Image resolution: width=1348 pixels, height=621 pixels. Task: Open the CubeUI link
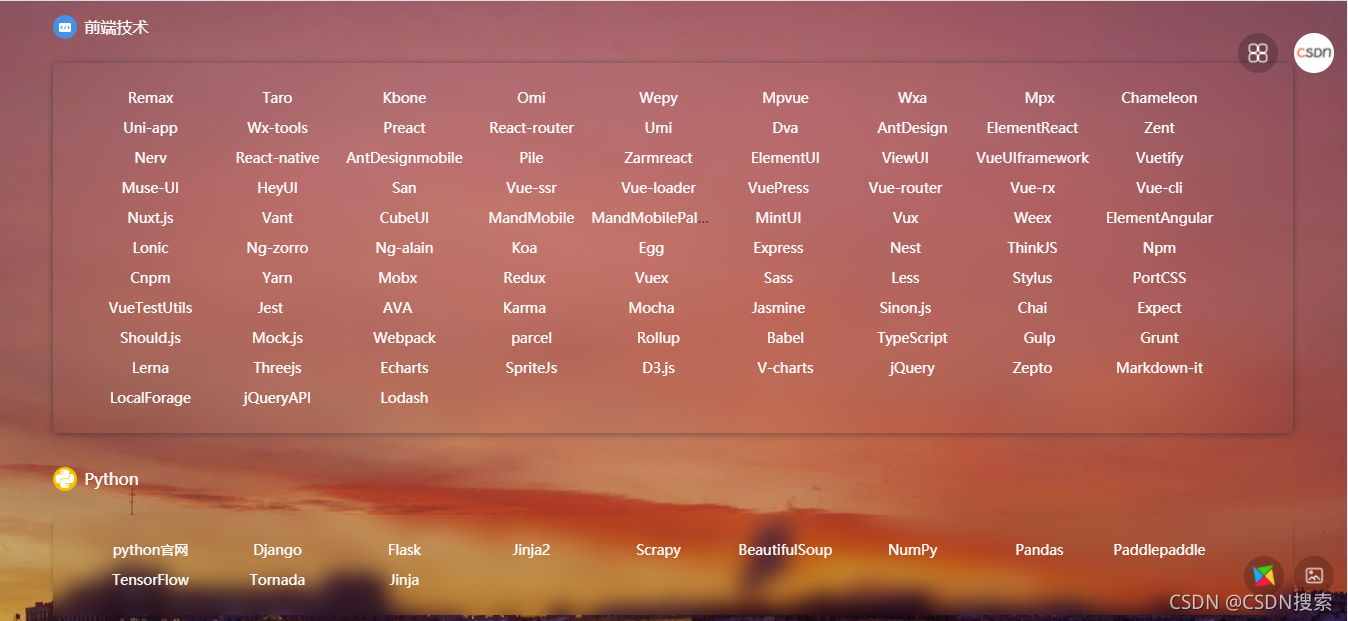(x=405, y=218)
